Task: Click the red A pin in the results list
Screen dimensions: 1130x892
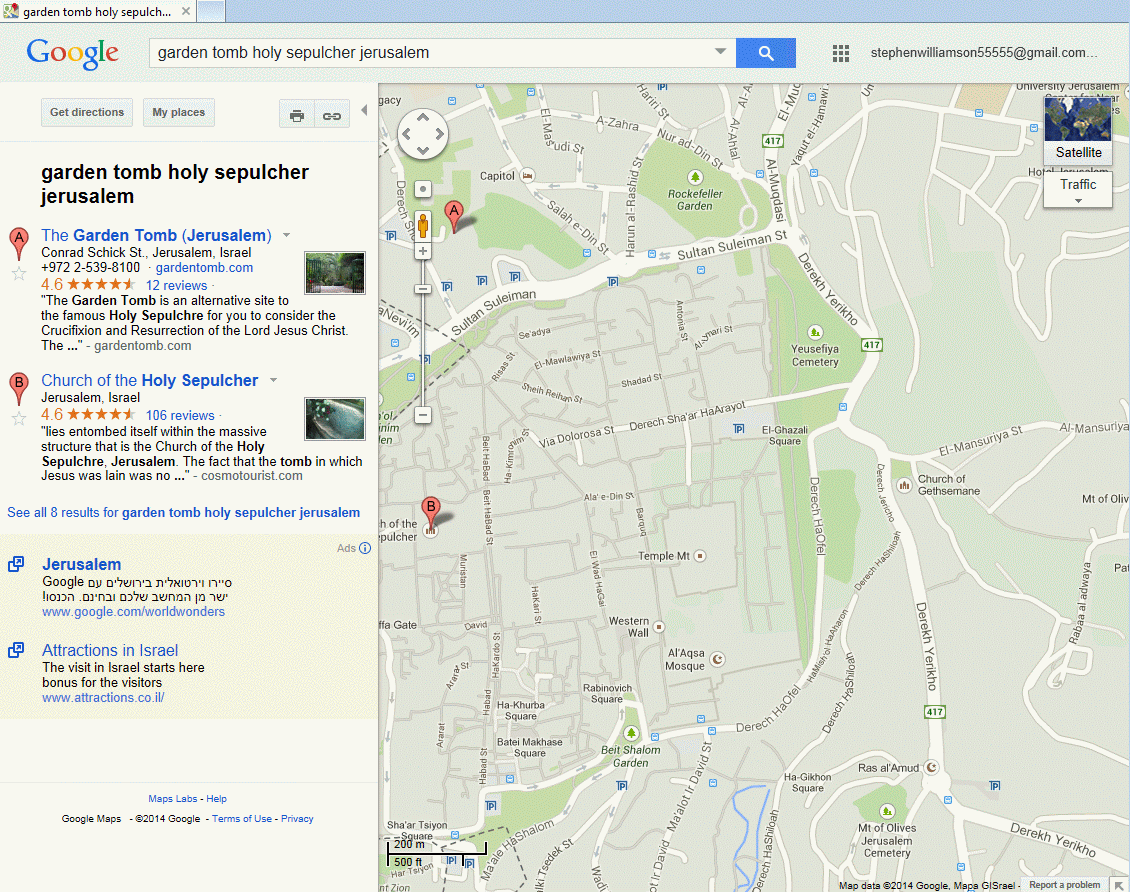Action: [19, 243]
